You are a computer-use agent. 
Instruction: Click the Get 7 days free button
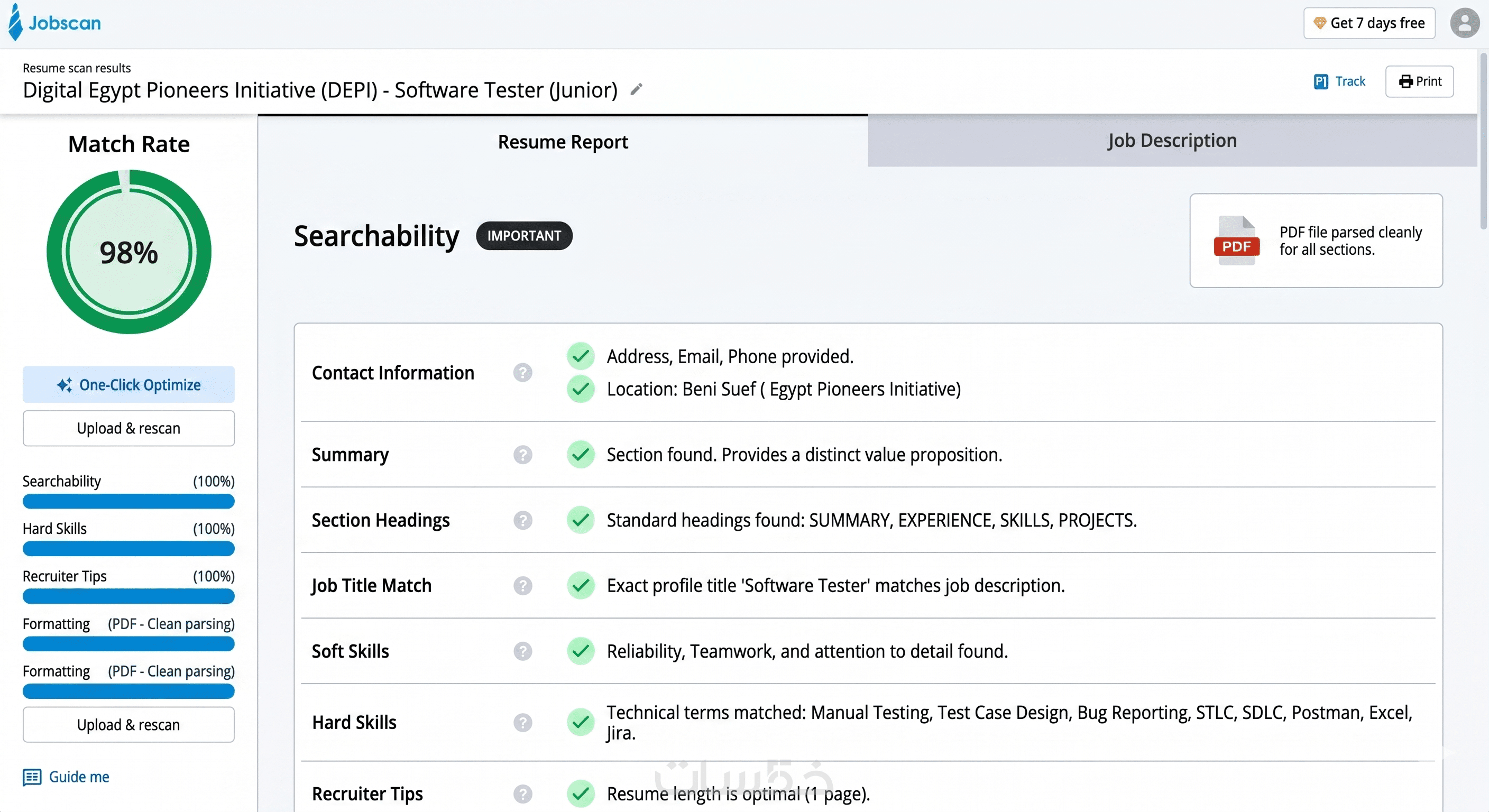(1369, 23)
